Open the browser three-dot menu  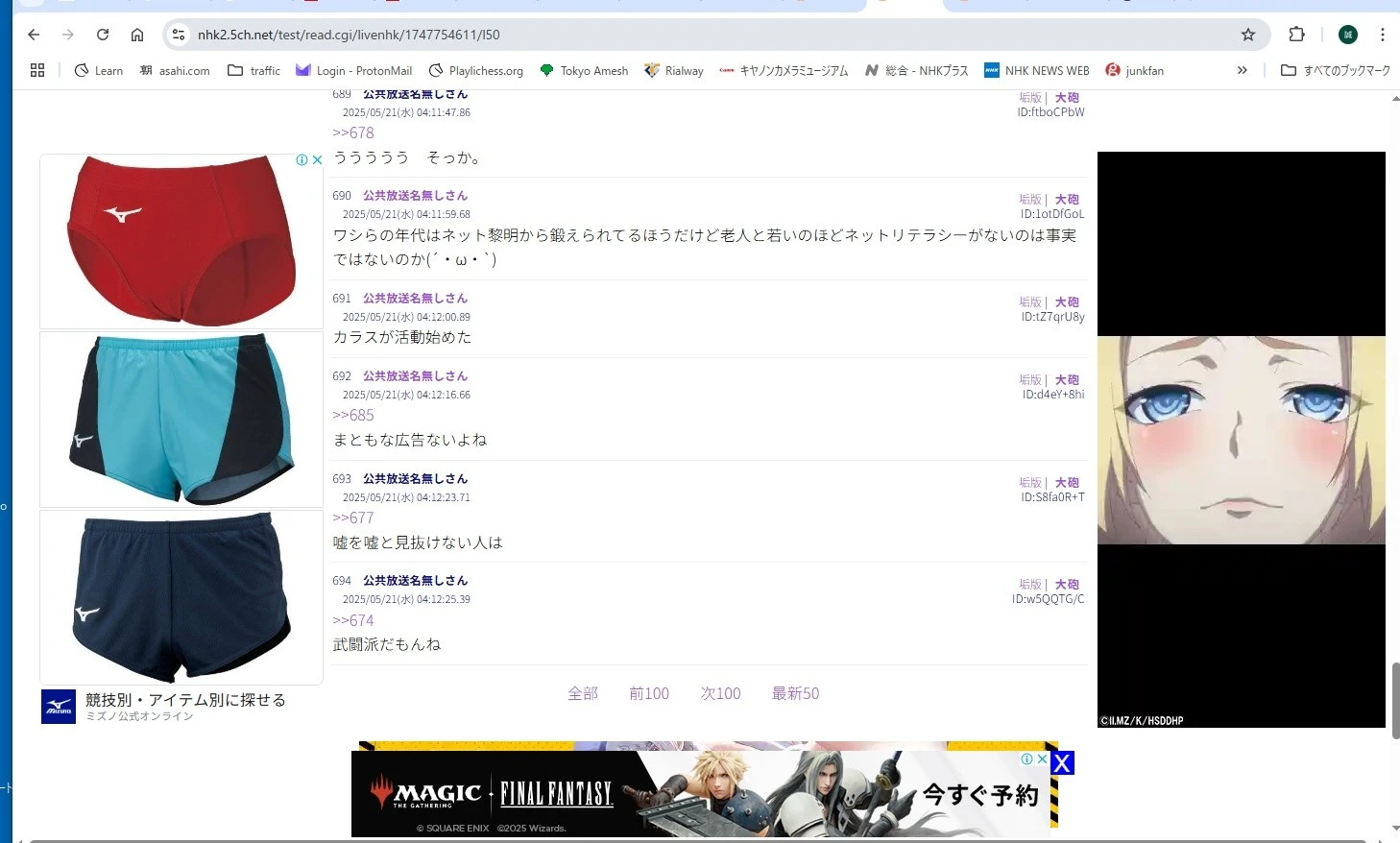tap(1383, 35)
